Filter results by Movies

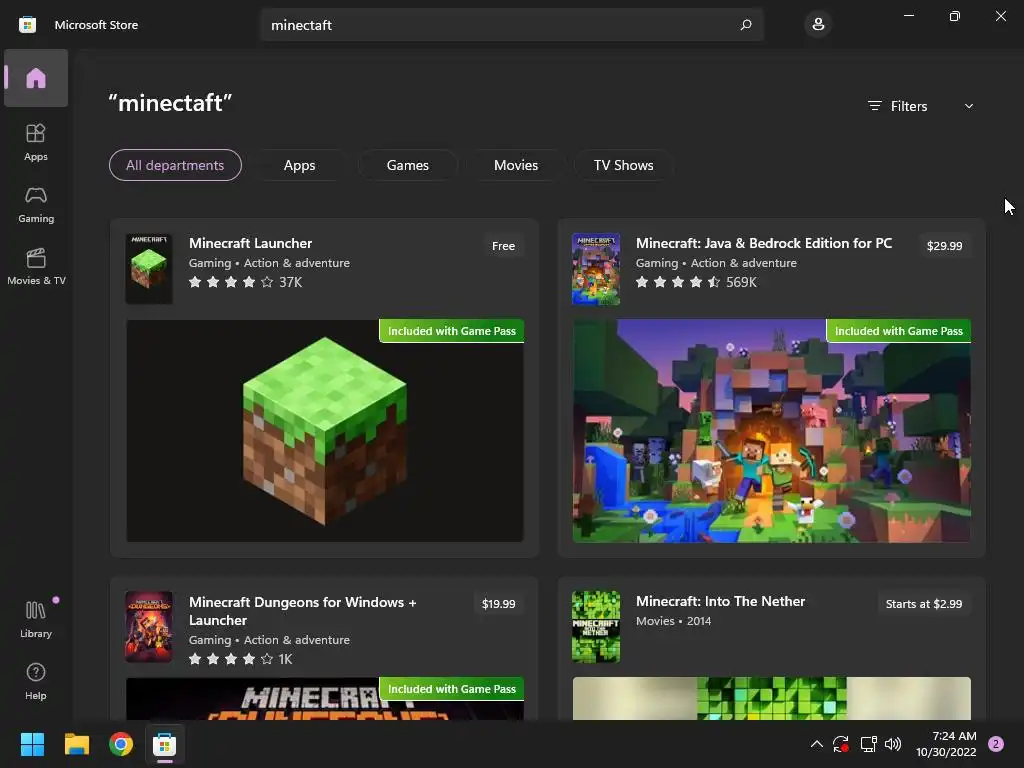tap(516, 165)
